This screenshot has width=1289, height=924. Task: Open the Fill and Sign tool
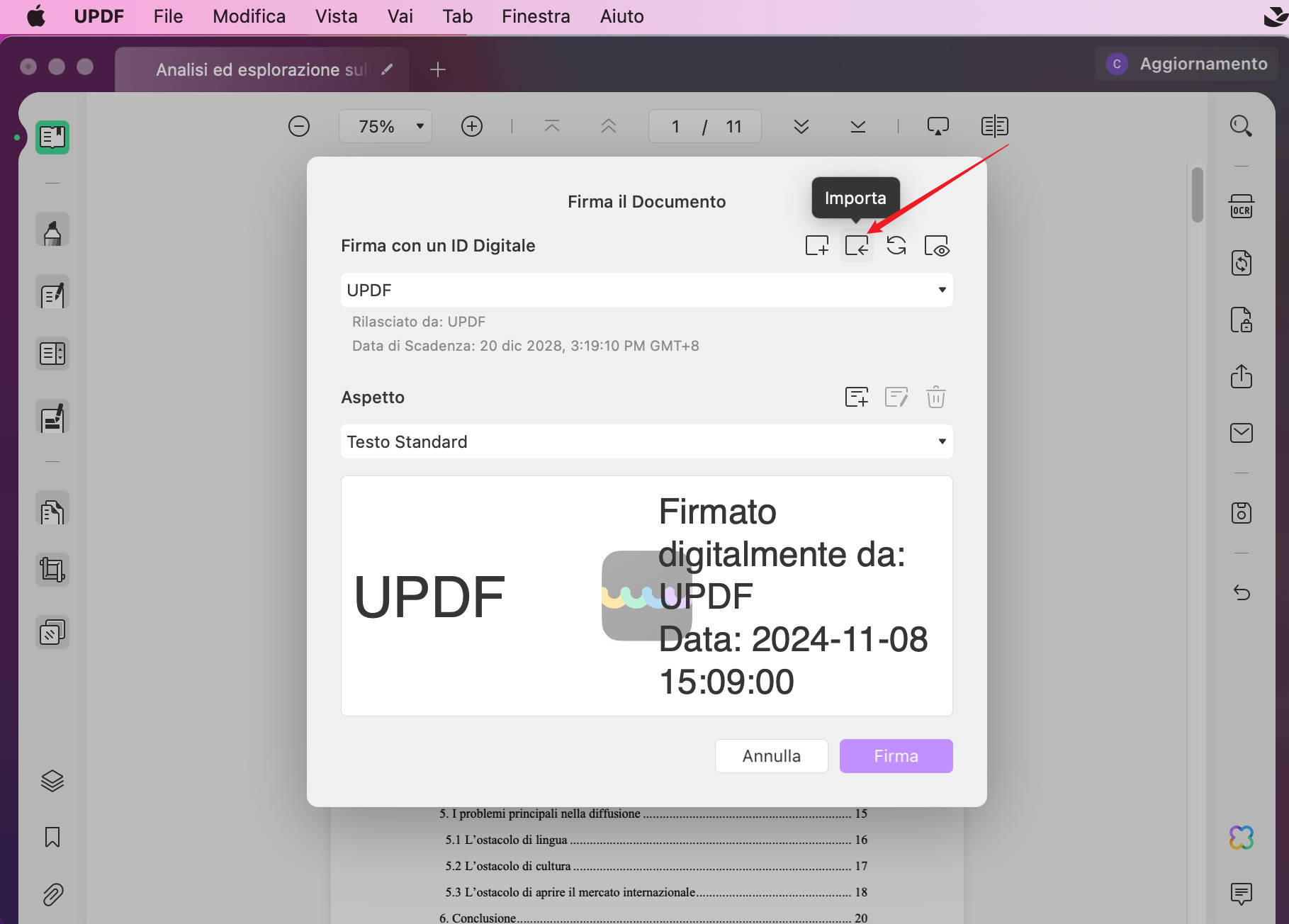pos(52,417)
